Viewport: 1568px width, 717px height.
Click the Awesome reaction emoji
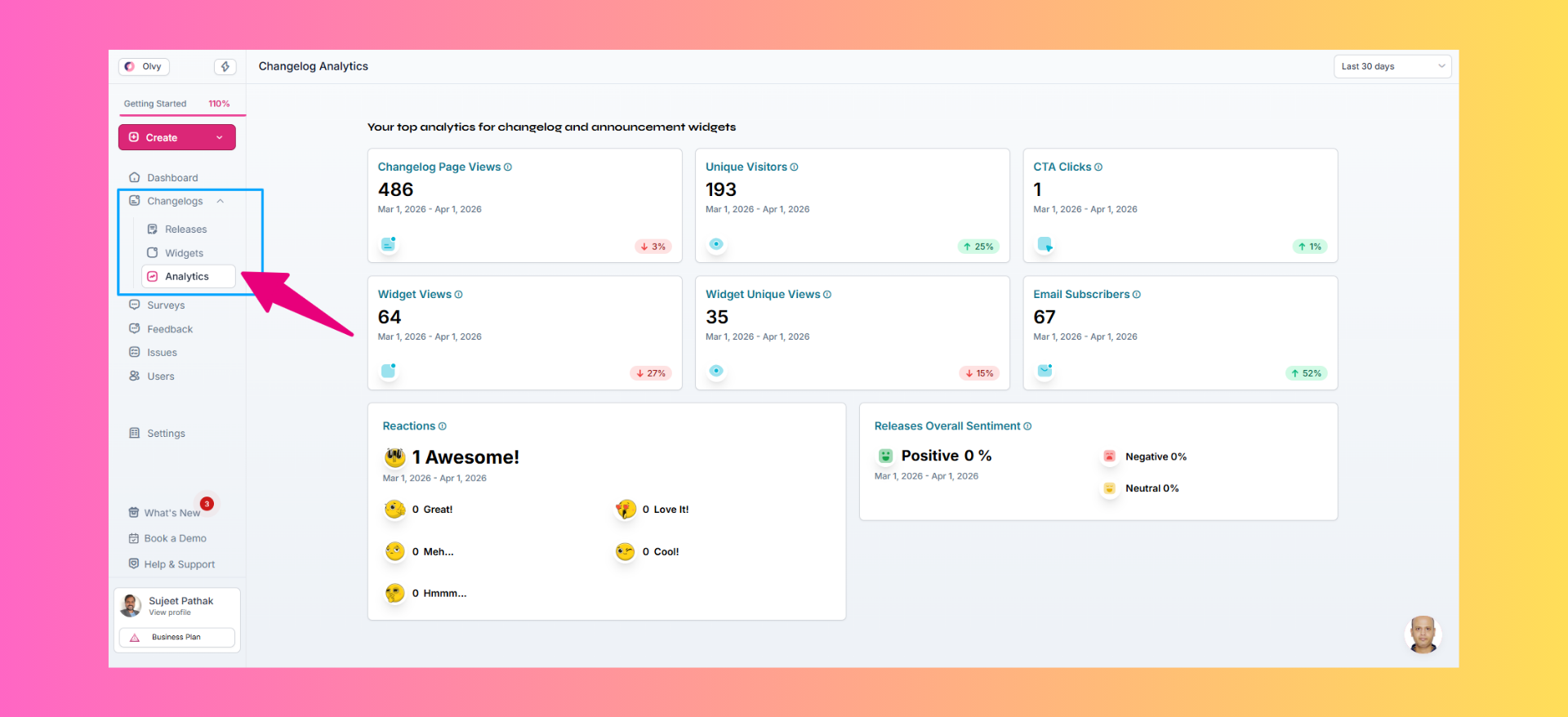point(395,457)
